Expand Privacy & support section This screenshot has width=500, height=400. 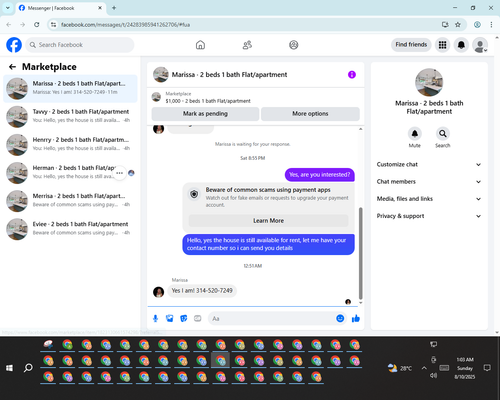tap(429, 216)
